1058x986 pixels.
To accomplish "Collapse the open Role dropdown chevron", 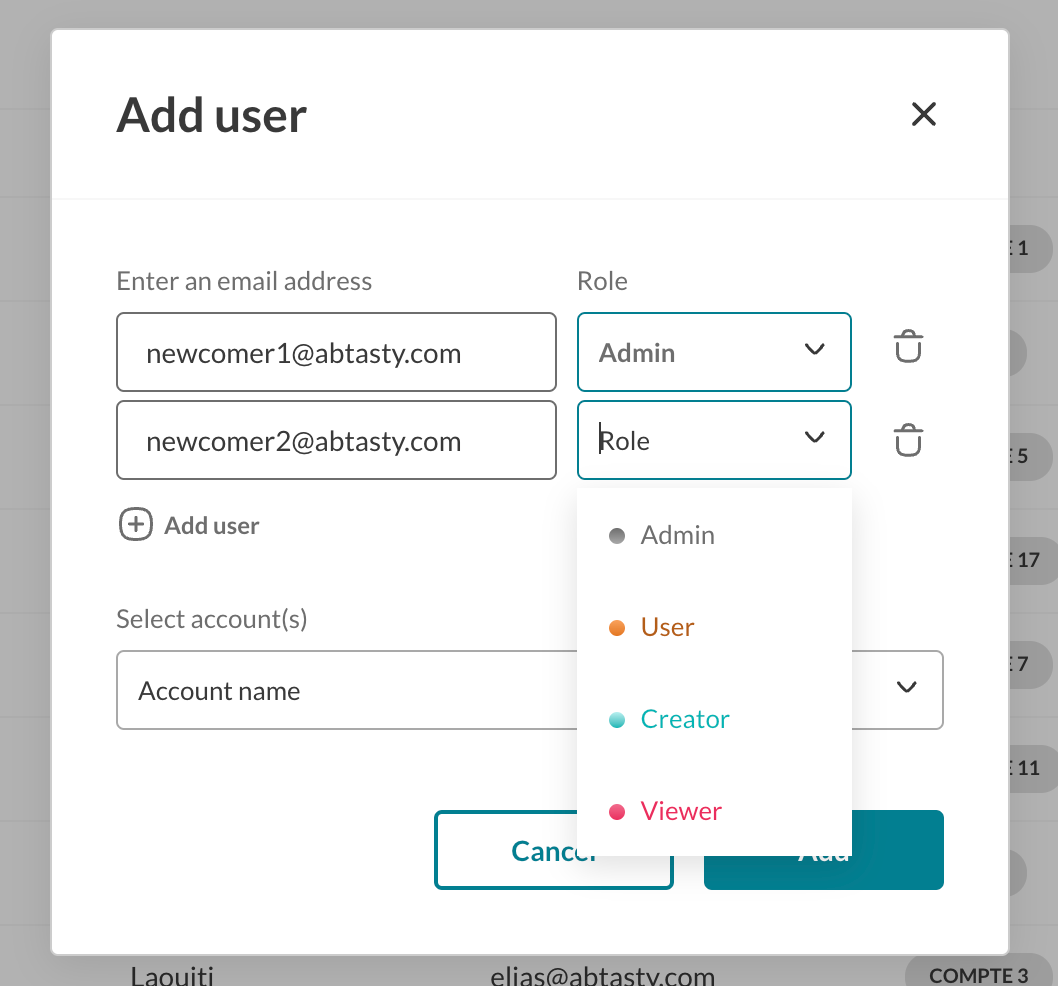I will [x=814, y=437].
